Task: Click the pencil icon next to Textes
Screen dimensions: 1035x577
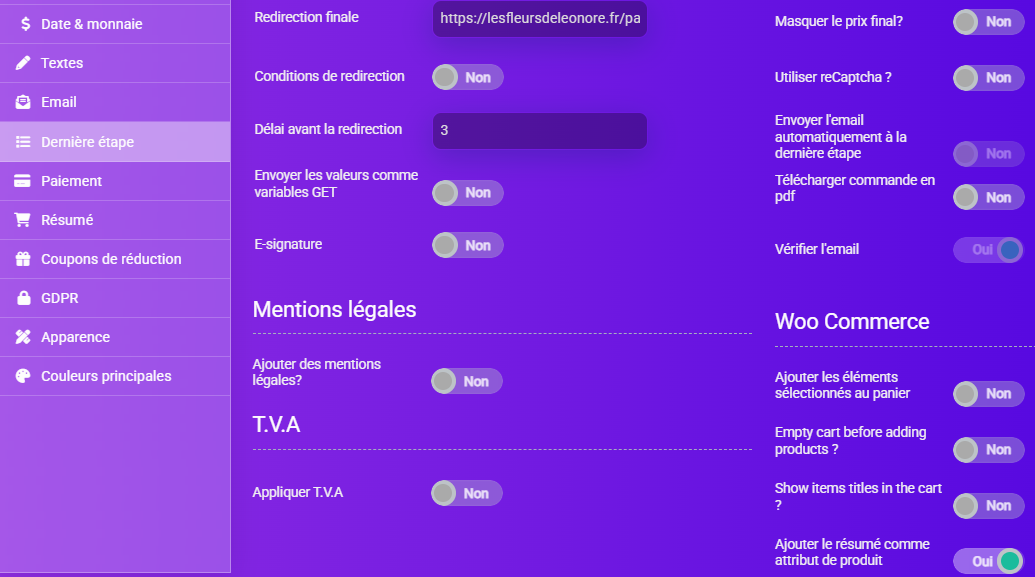Action: 23,63
